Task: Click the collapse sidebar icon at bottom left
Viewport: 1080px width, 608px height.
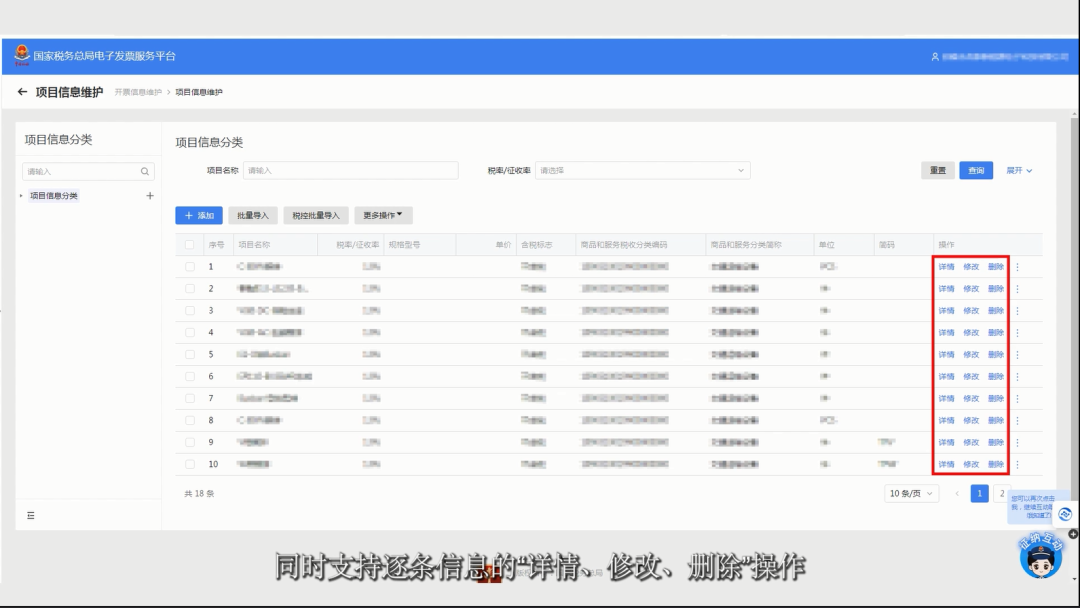Action: point(30,515)
